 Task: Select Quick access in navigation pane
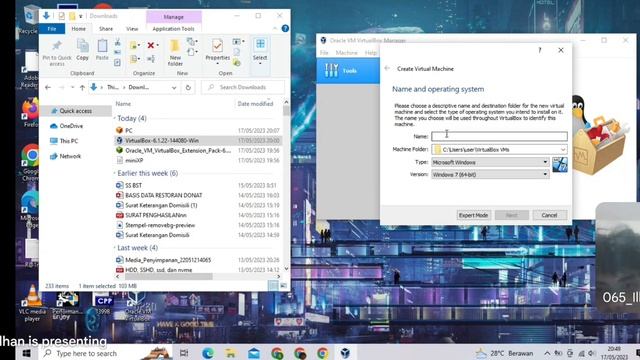(76, 111)
